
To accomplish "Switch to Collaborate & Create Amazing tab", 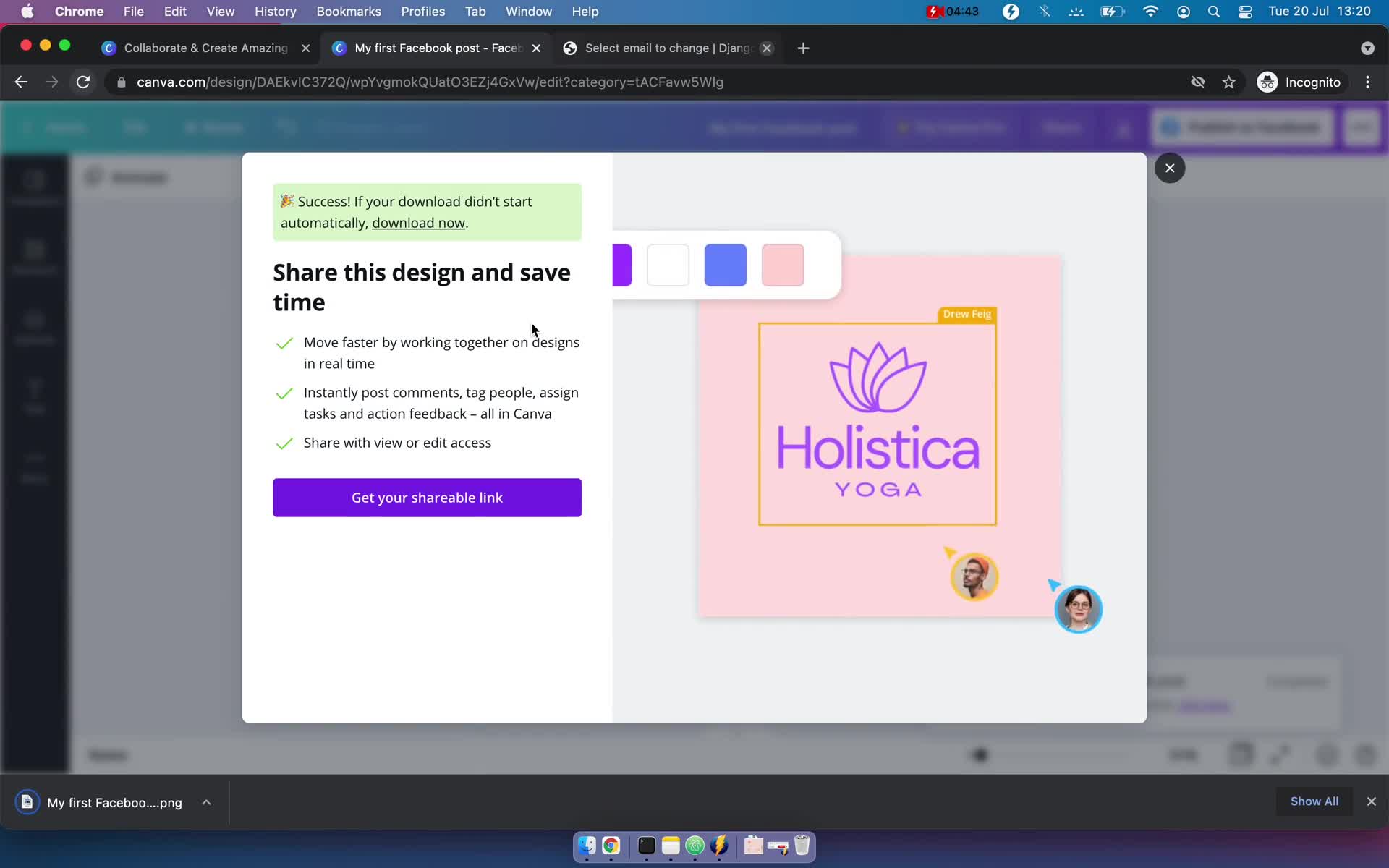I will click(205, 48).
